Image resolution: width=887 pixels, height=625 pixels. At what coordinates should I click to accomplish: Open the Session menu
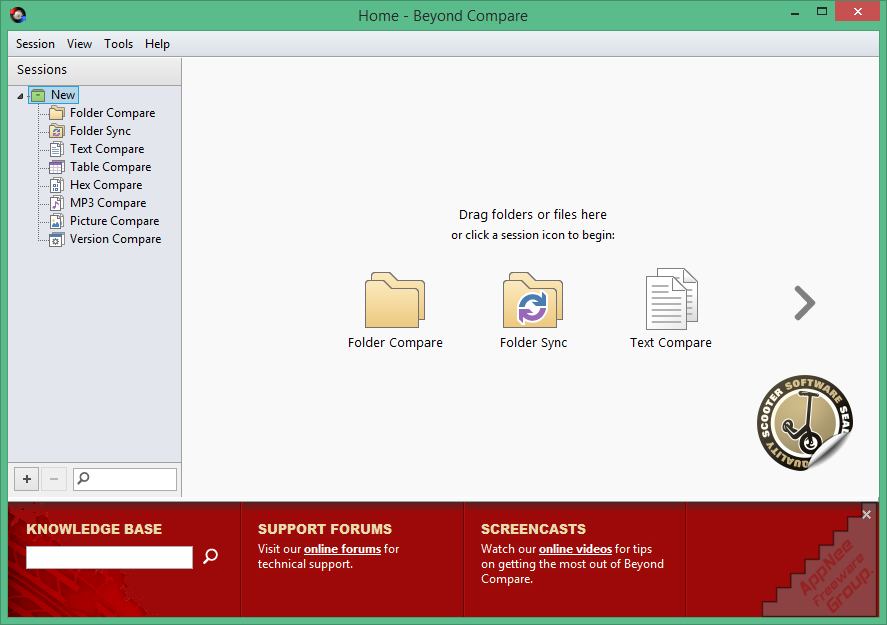pyautogui.click(x=35, y=44)
